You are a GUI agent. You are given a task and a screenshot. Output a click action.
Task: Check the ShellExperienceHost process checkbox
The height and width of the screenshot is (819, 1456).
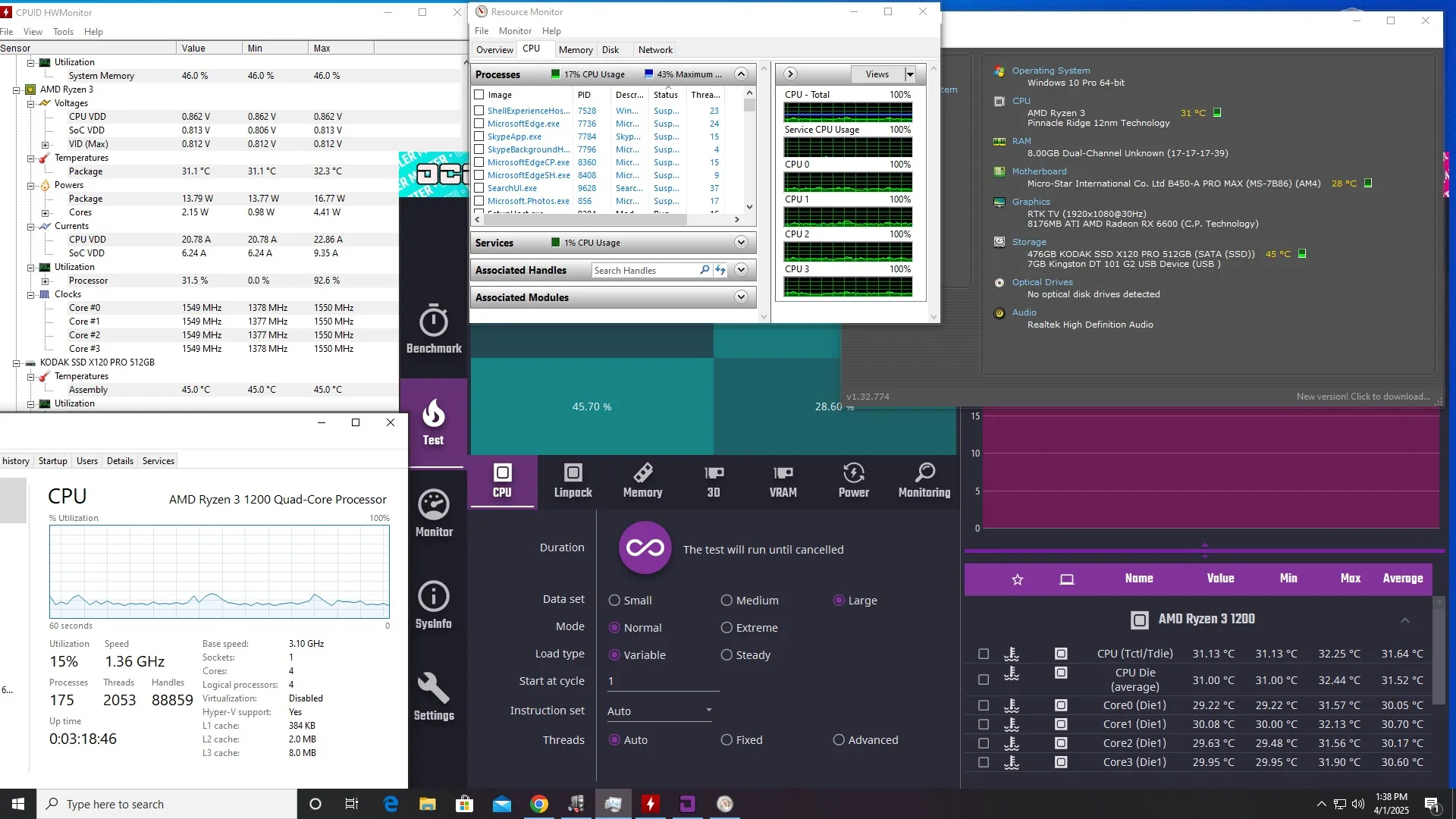pyautogui.click(x=479, y=111)
